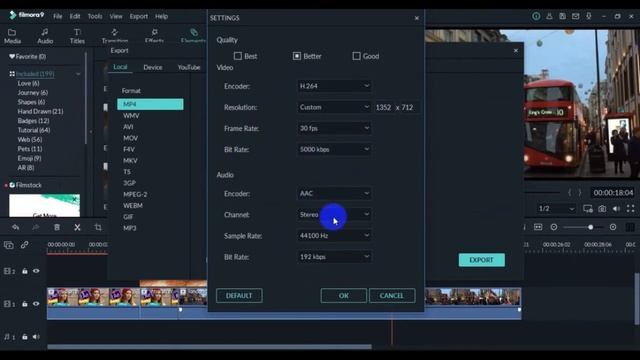Switch to the YouTube export tab

189,67
